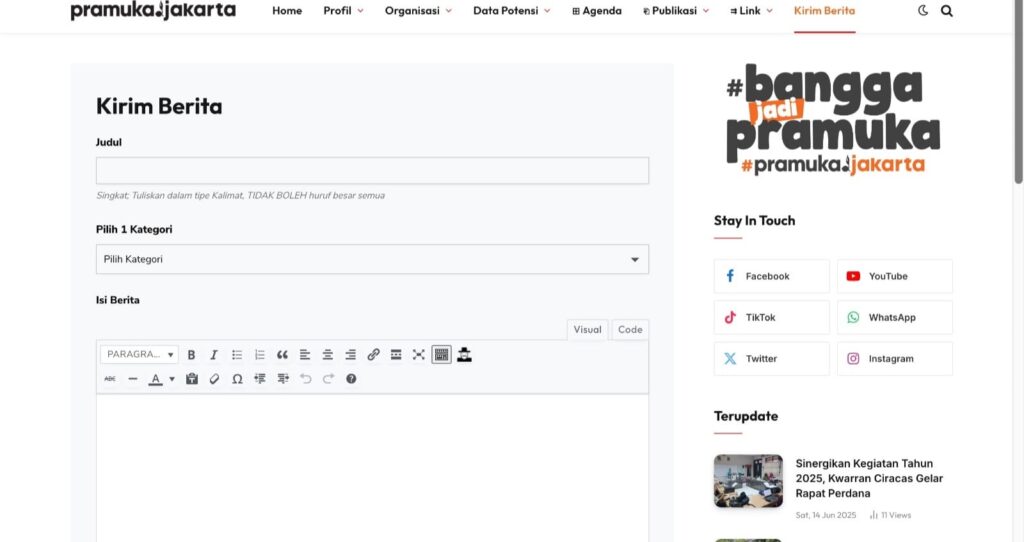Apply the text color (A icon)
The height and width of the screenshot is (542, 1024).
[x=155, y=379]
